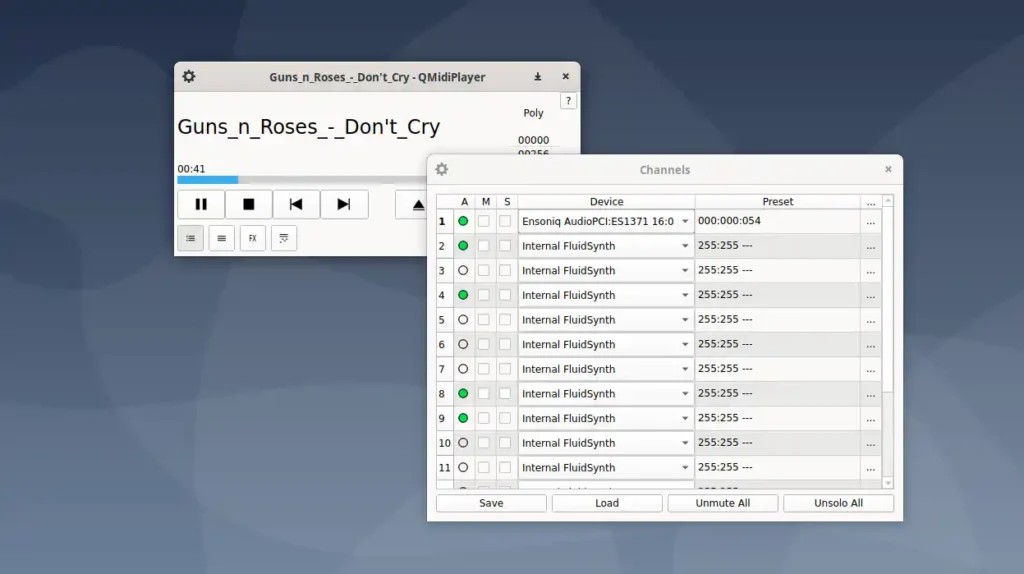Open channel 7 editor ellipsis button

pyautogui.click(x=871, y=369)
